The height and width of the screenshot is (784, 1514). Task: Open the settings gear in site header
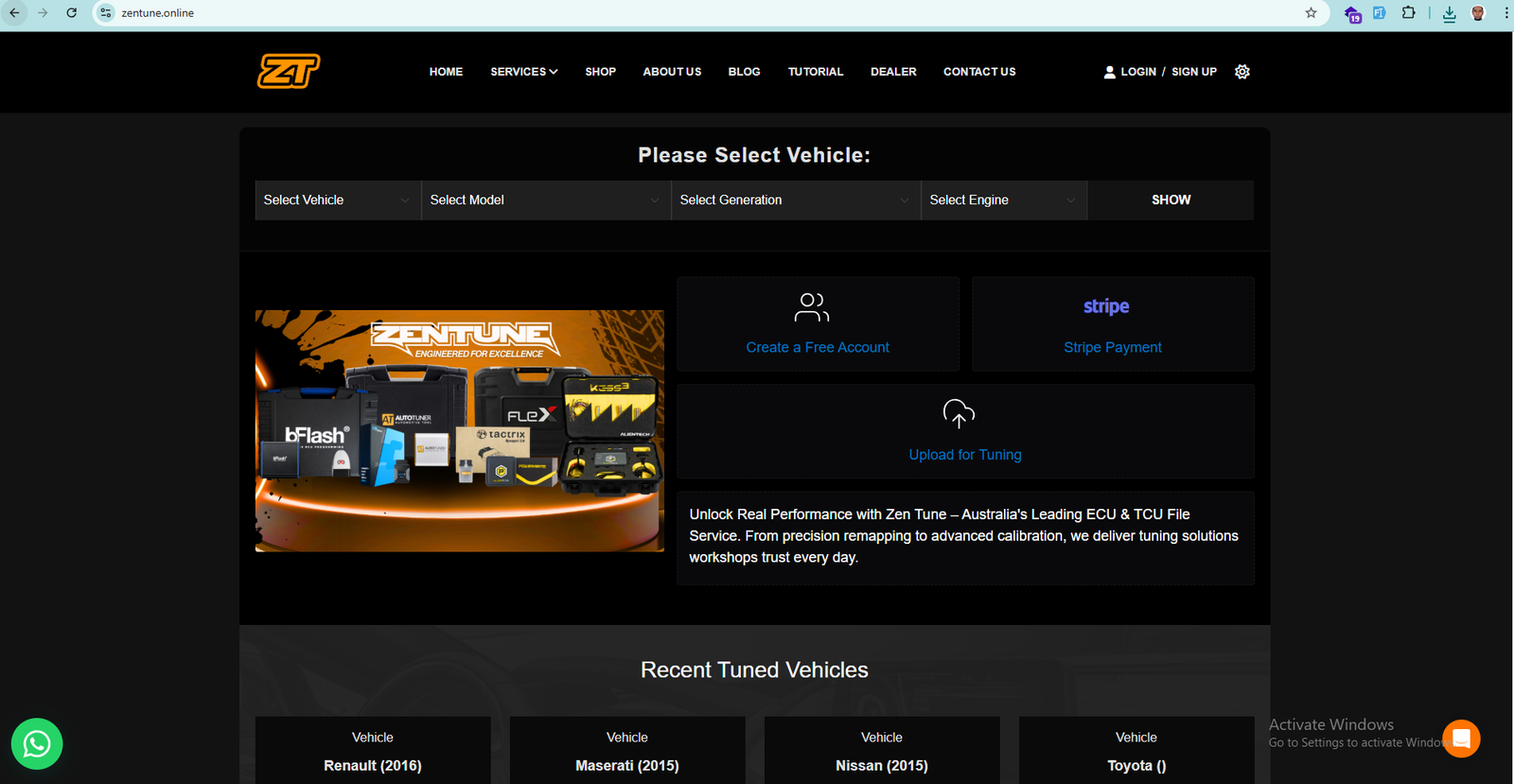tap(1242, 72)
